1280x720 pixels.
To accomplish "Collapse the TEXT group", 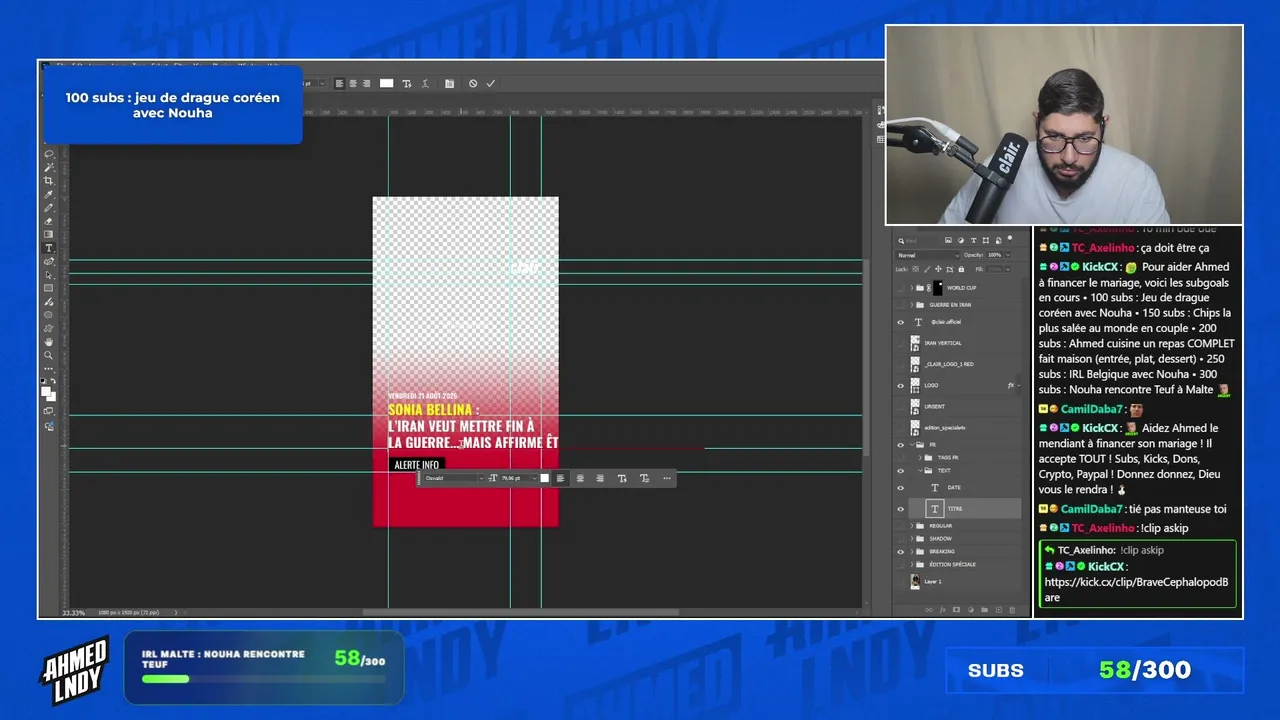I will coord(919,470).
